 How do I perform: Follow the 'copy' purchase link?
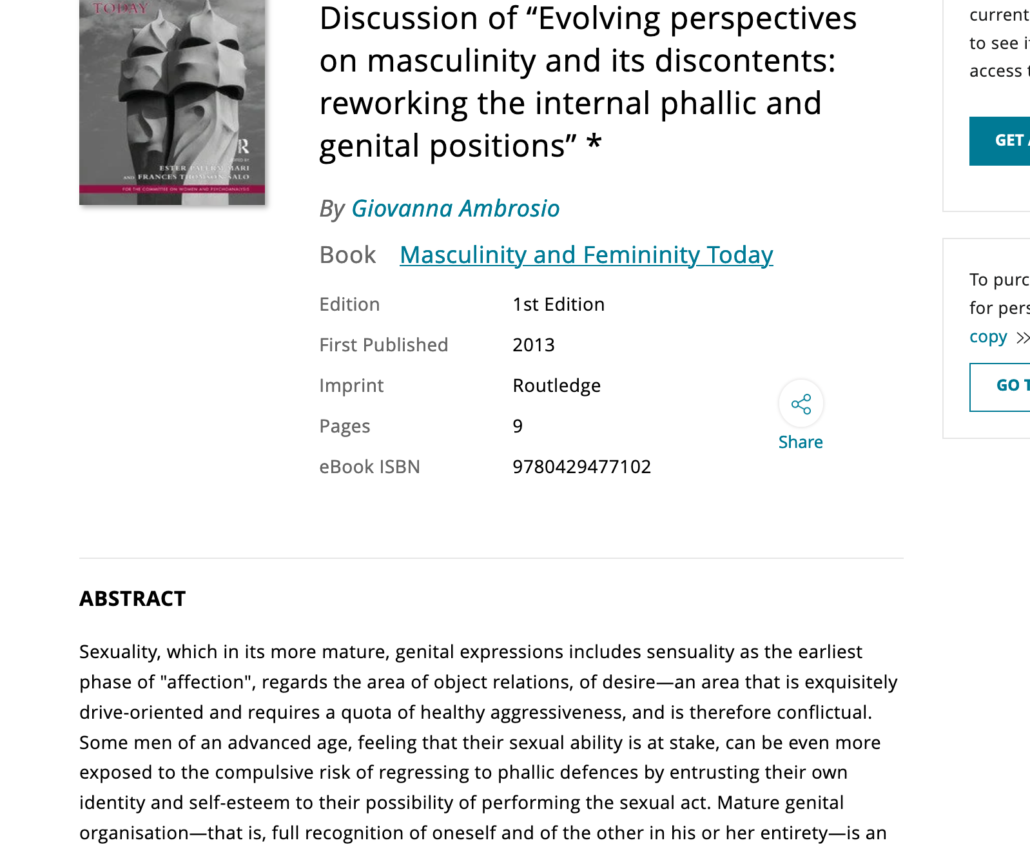pos(988,337)
